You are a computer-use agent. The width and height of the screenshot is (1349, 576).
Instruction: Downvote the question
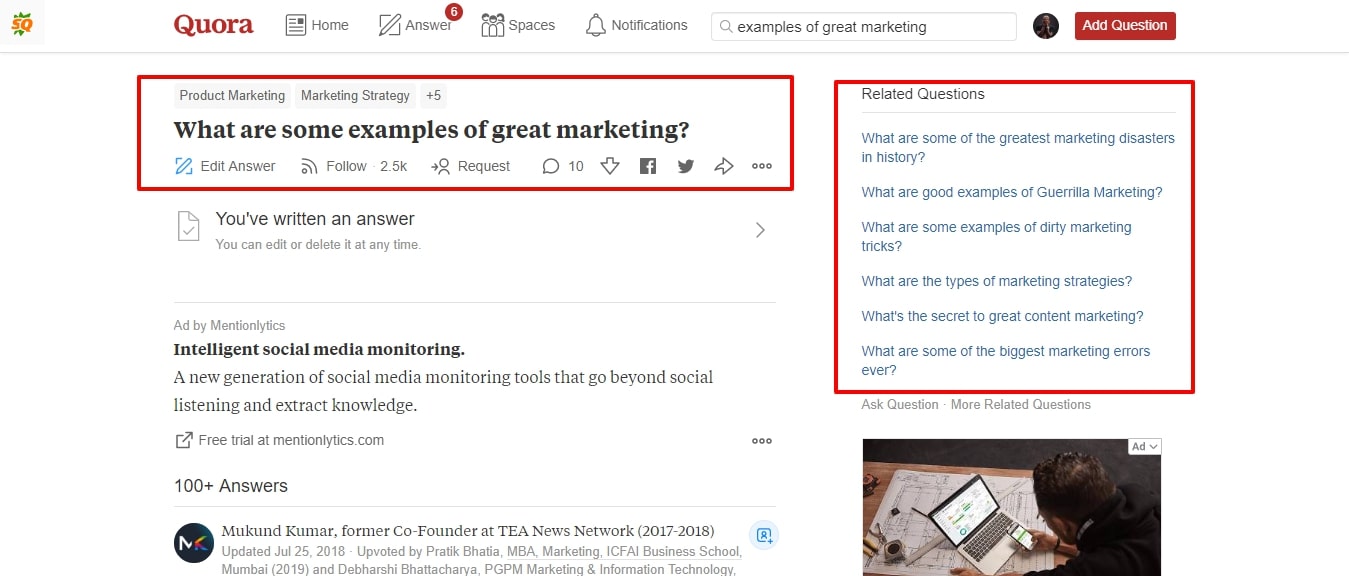pos(610,166)
